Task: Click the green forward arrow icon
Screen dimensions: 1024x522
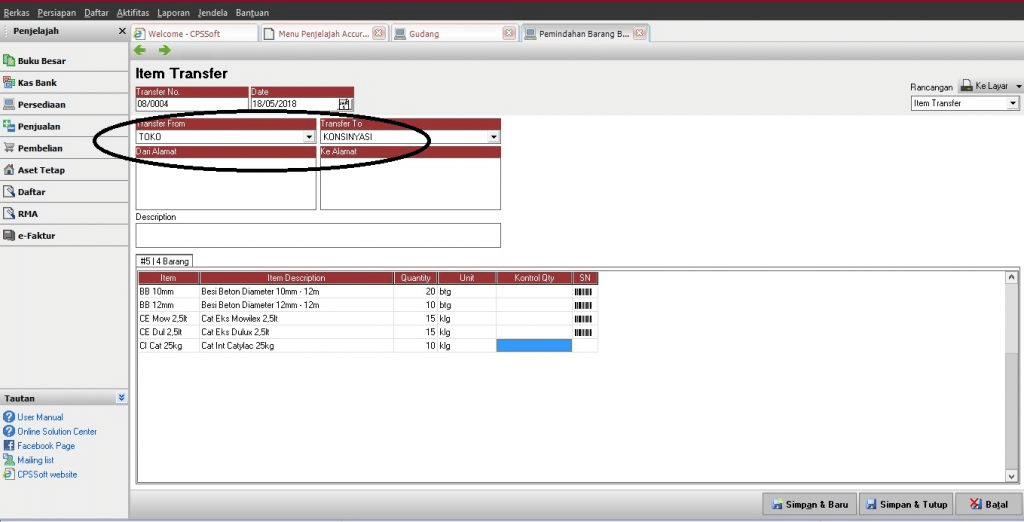Action: pyautogui.click(x=164, y=50)
